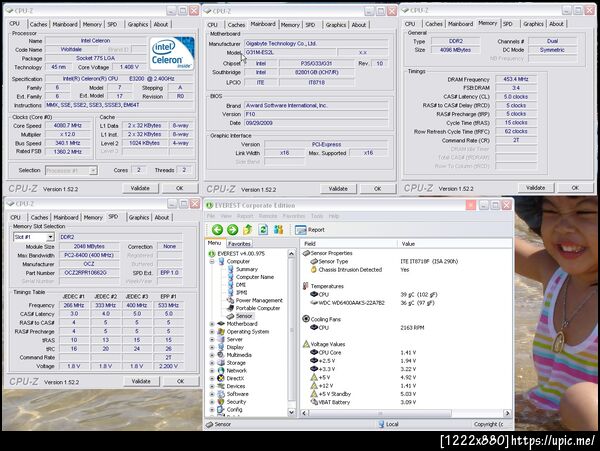Click the Part Number OCZ2RPR10662G field
The width and height of the screenshot is (600, 451).
tap(89, 273)
